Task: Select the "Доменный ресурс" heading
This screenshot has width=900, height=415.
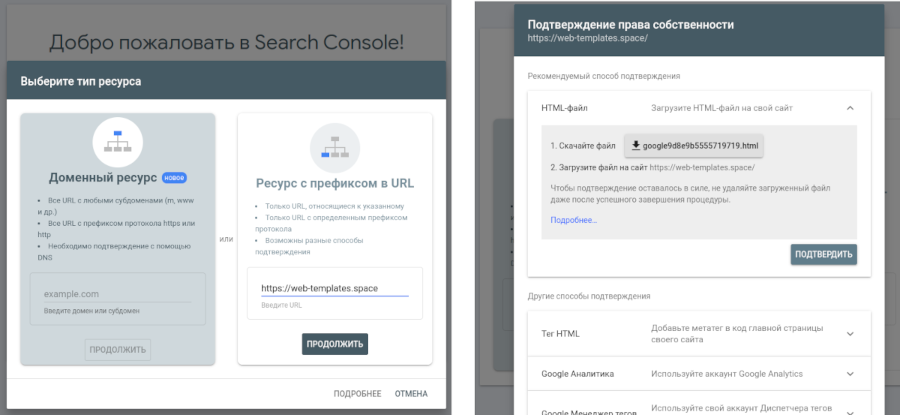Action: pyautogui.click(x=101, y=178)
